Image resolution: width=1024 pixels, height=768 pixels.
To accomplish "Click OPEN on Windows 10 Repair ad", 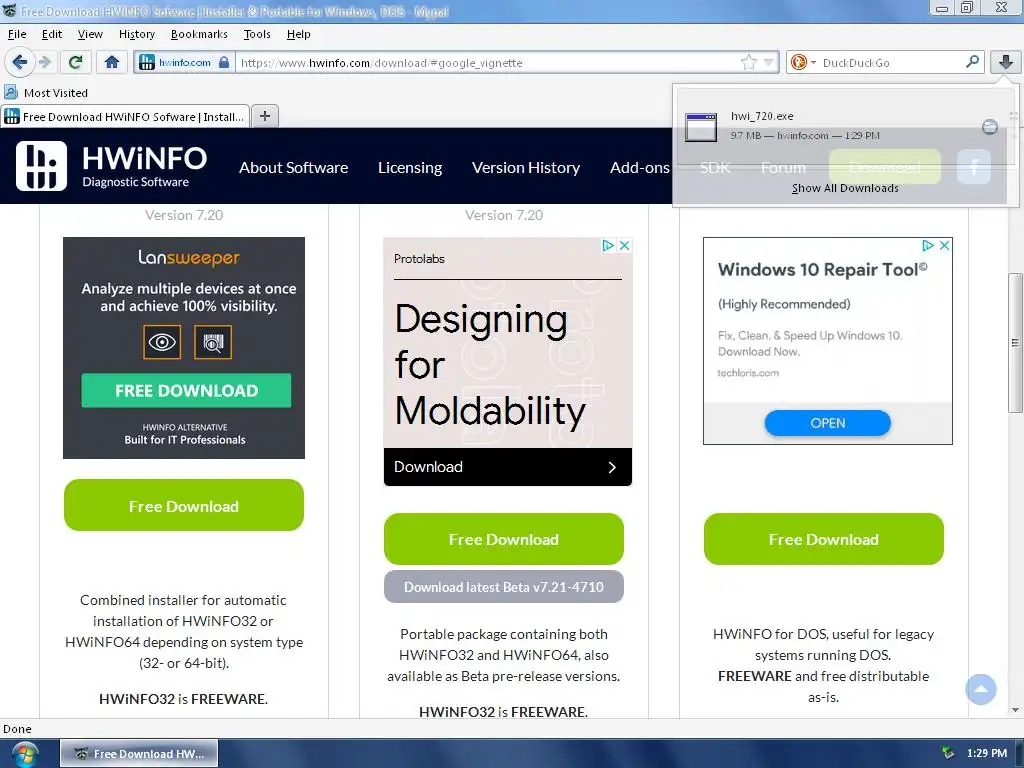I will coord(827,423).
